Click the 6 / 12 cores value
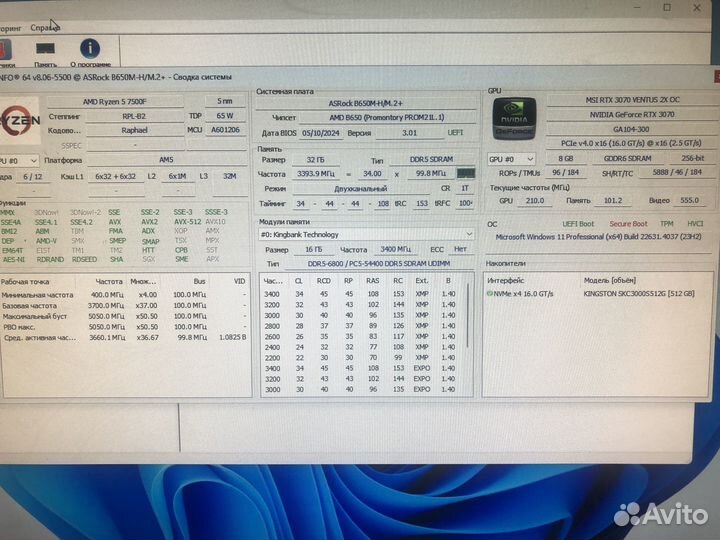Screen dimensions: 720x540 click(x=33, y=177)
